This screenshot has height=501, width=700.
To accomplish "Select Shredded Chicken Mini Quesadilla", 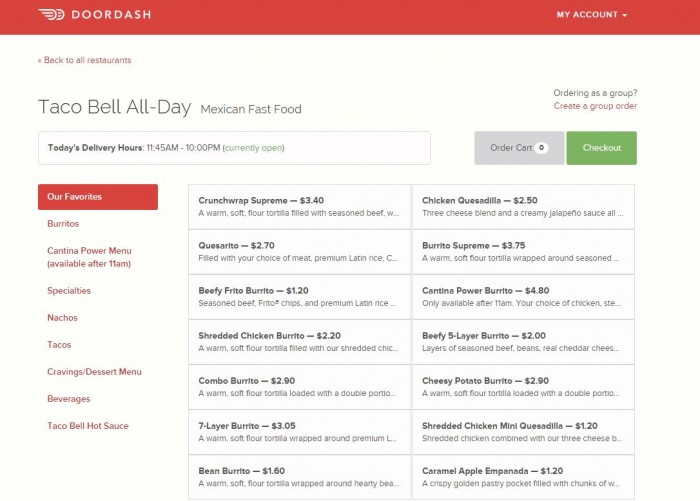I will point(523,432).
